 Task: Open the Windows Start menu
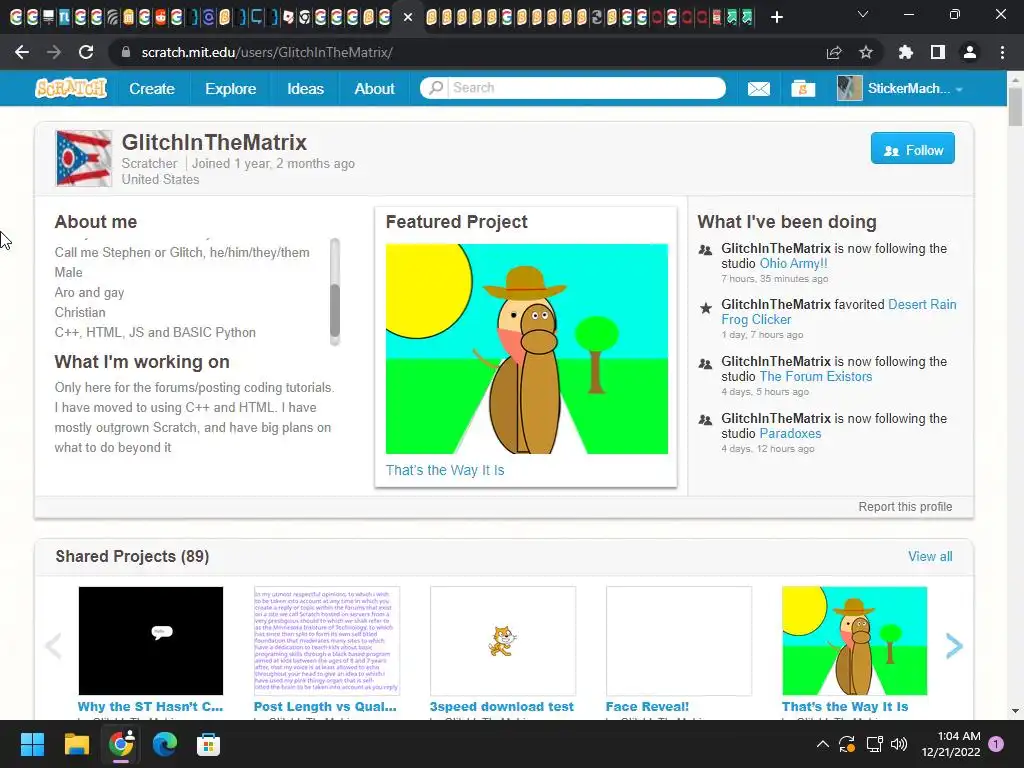coord(32,744)
